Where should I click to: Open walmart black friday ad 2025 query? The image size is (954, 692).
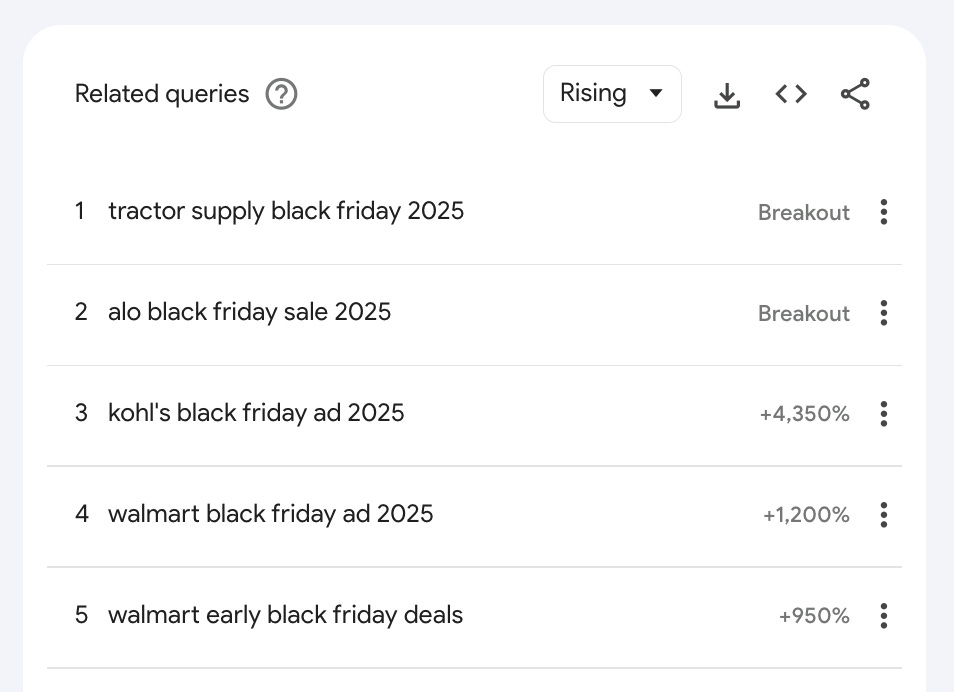coord(270,514)
